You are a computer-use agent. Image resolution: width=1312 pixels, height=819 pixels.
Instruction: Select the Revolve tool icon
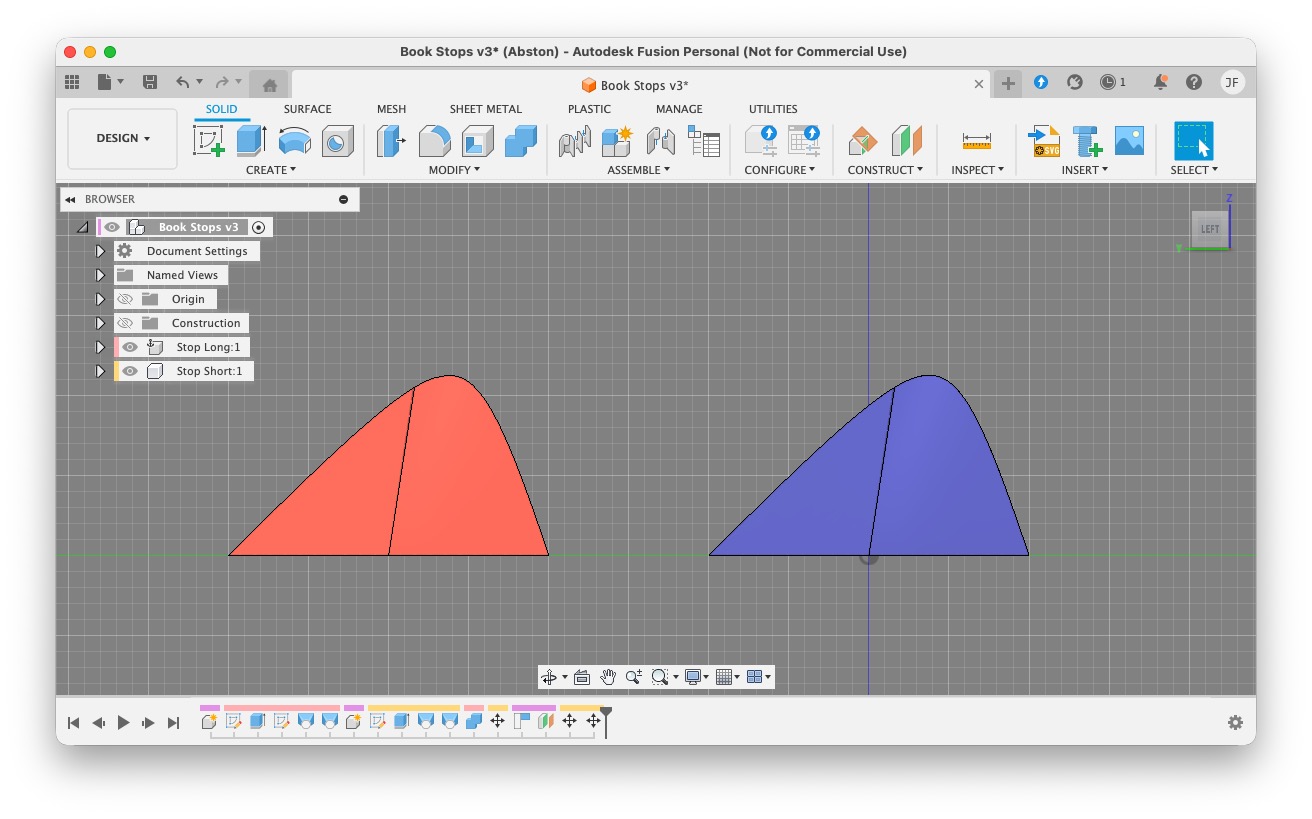click(294, 141)
